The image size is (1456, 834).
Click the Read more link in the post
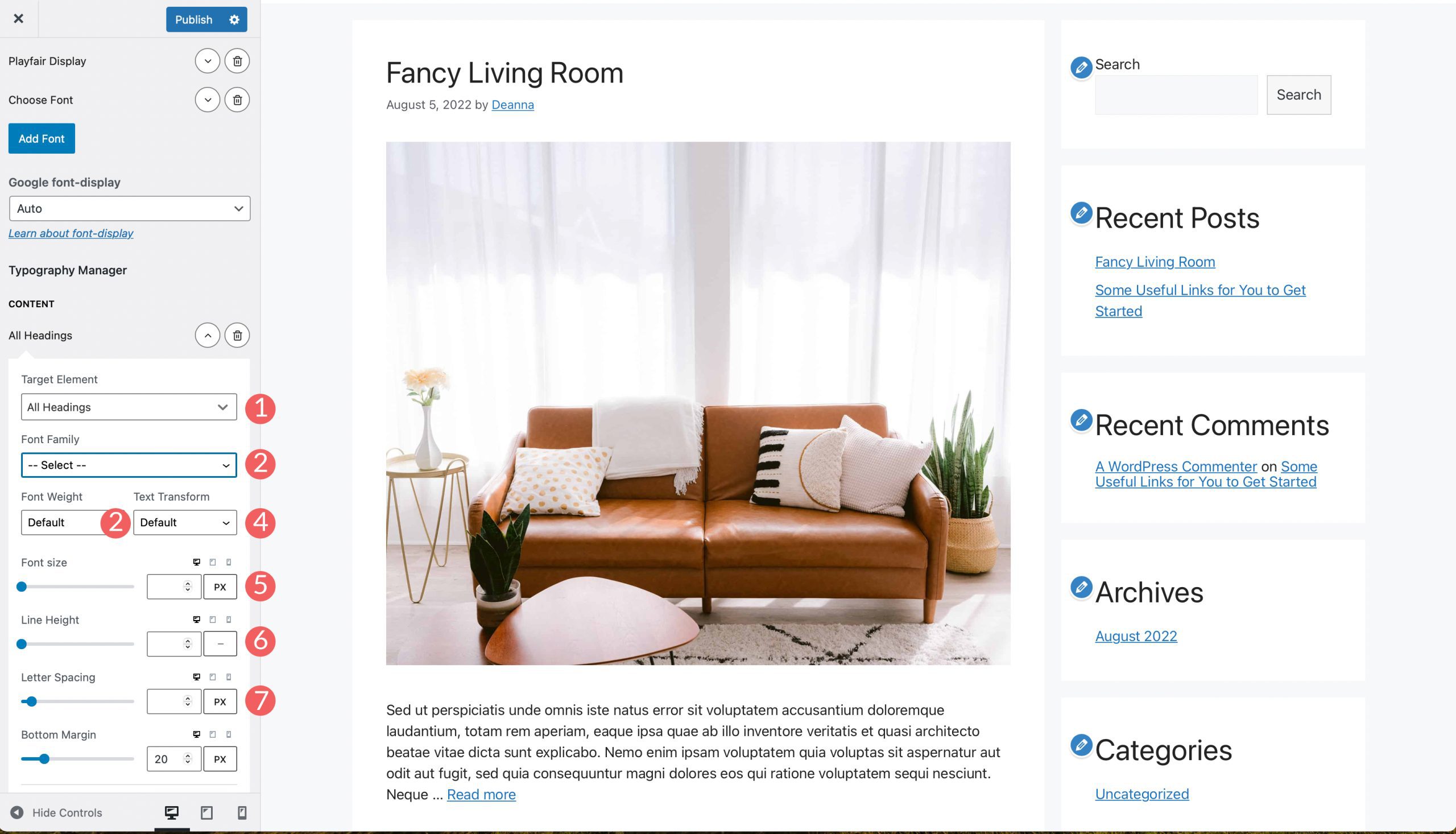(481, 794)
